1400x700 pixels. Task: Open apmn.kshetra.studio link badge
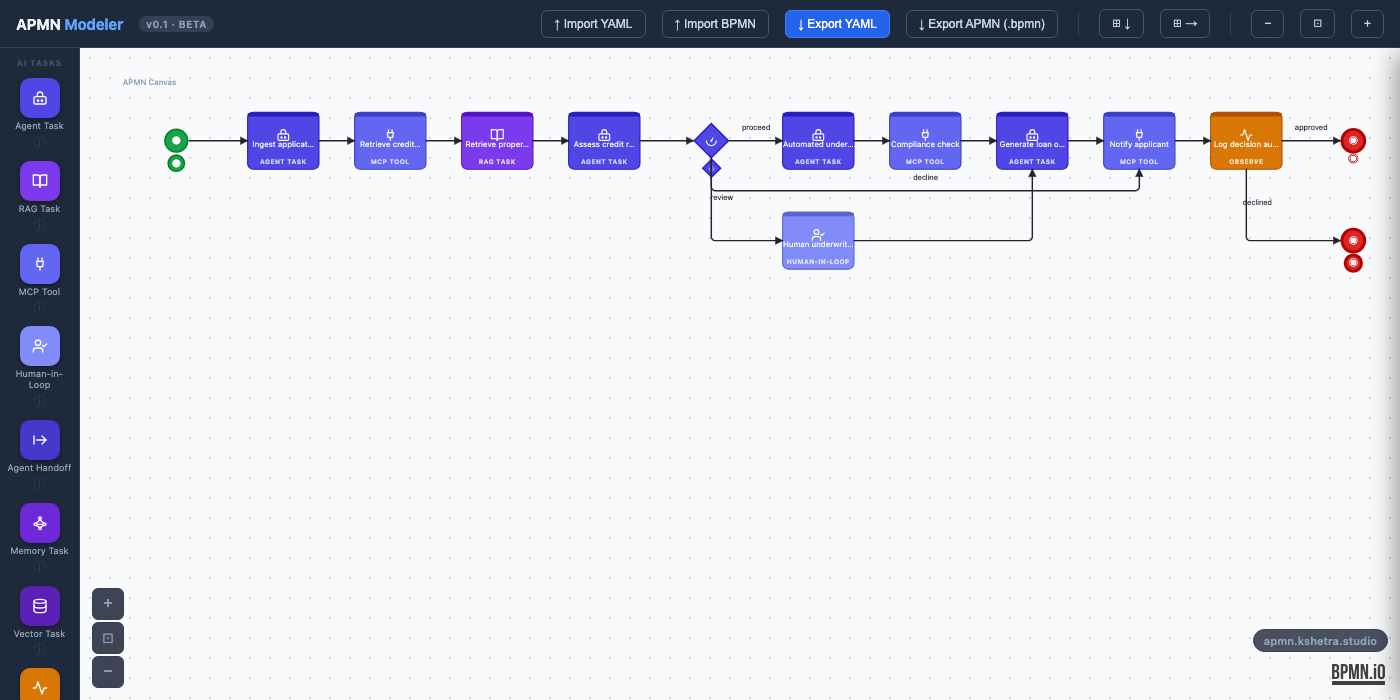(1320, 641)
